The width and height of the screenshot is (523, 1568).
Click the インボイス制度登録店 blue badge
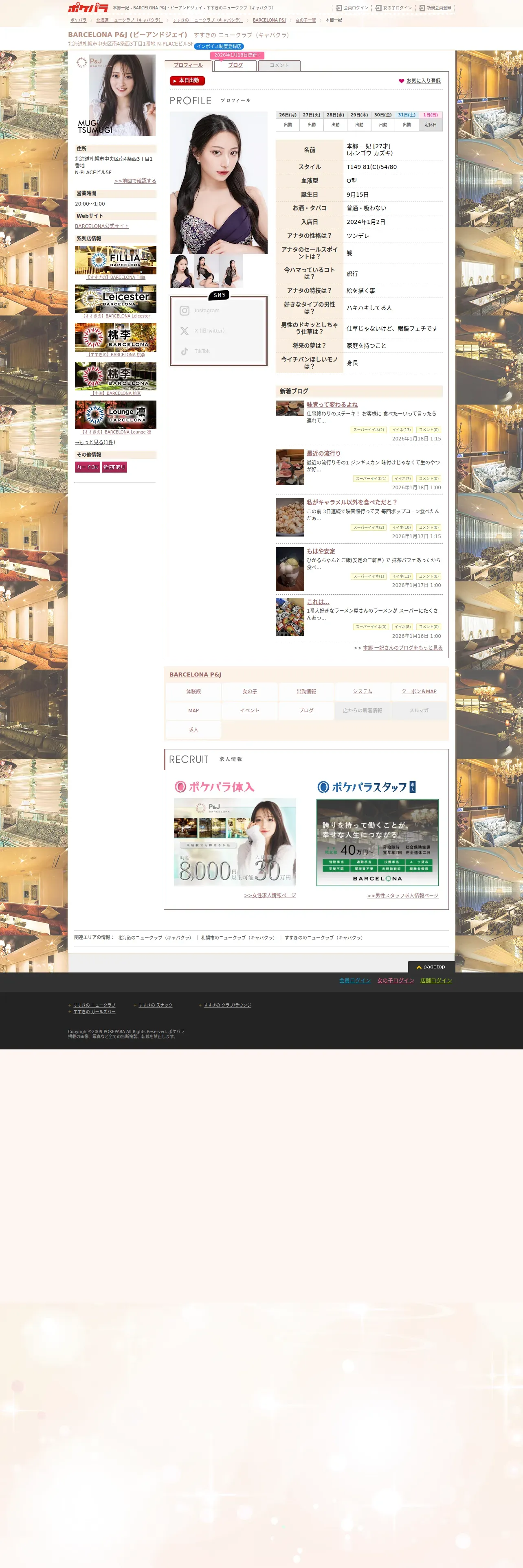(219, 46)
